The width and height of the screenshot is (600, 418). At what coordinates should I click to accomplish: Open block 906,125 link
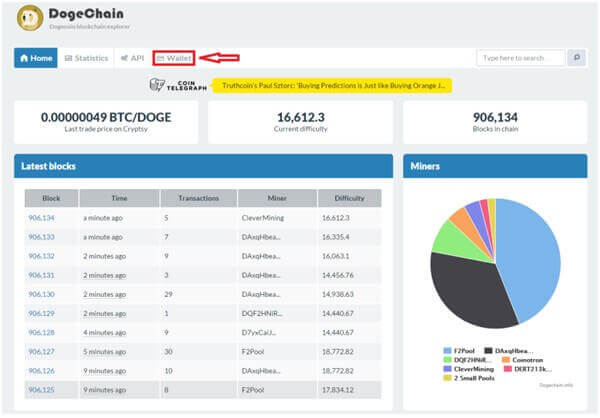tap(42, 389)
